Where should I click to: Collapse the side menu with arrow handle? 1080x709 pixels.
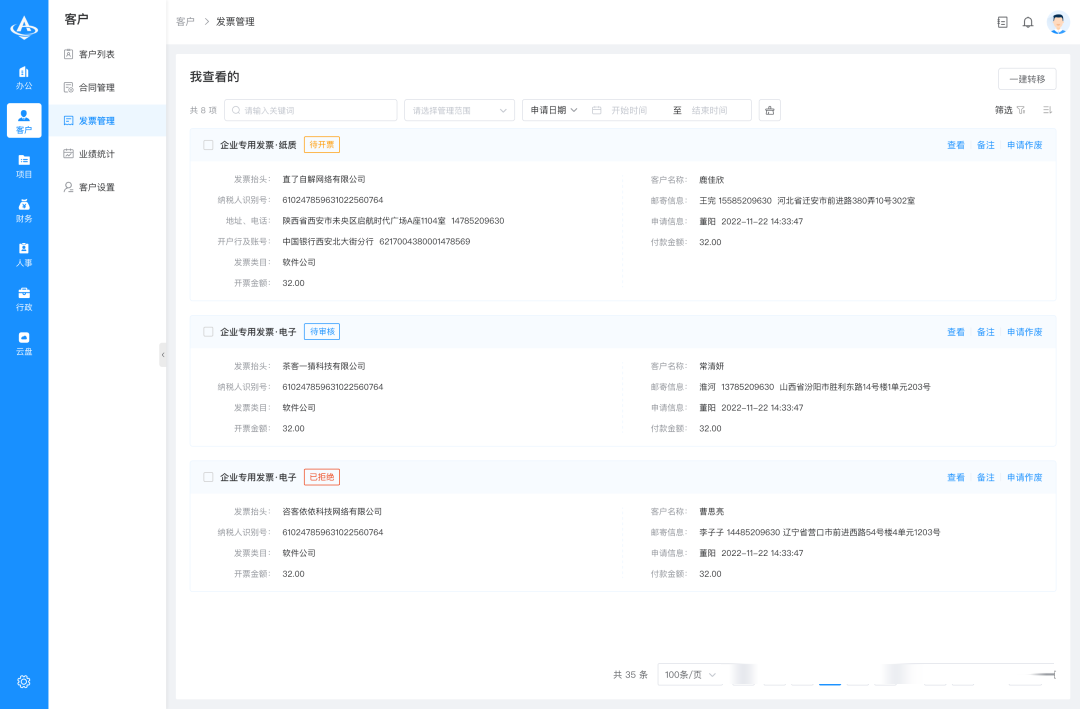(163, 355)
